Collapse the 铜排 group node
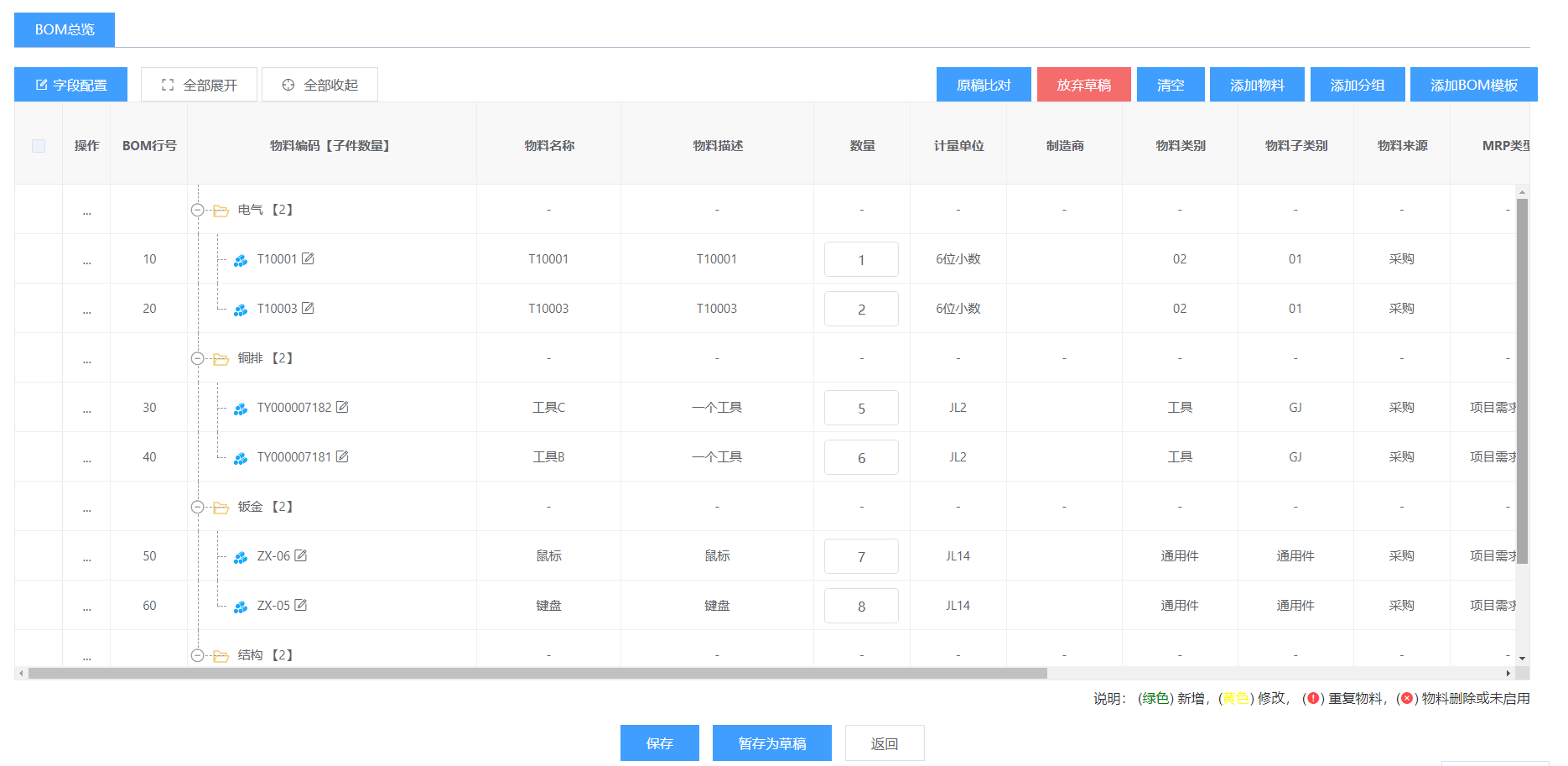 (x=197, y=359)
